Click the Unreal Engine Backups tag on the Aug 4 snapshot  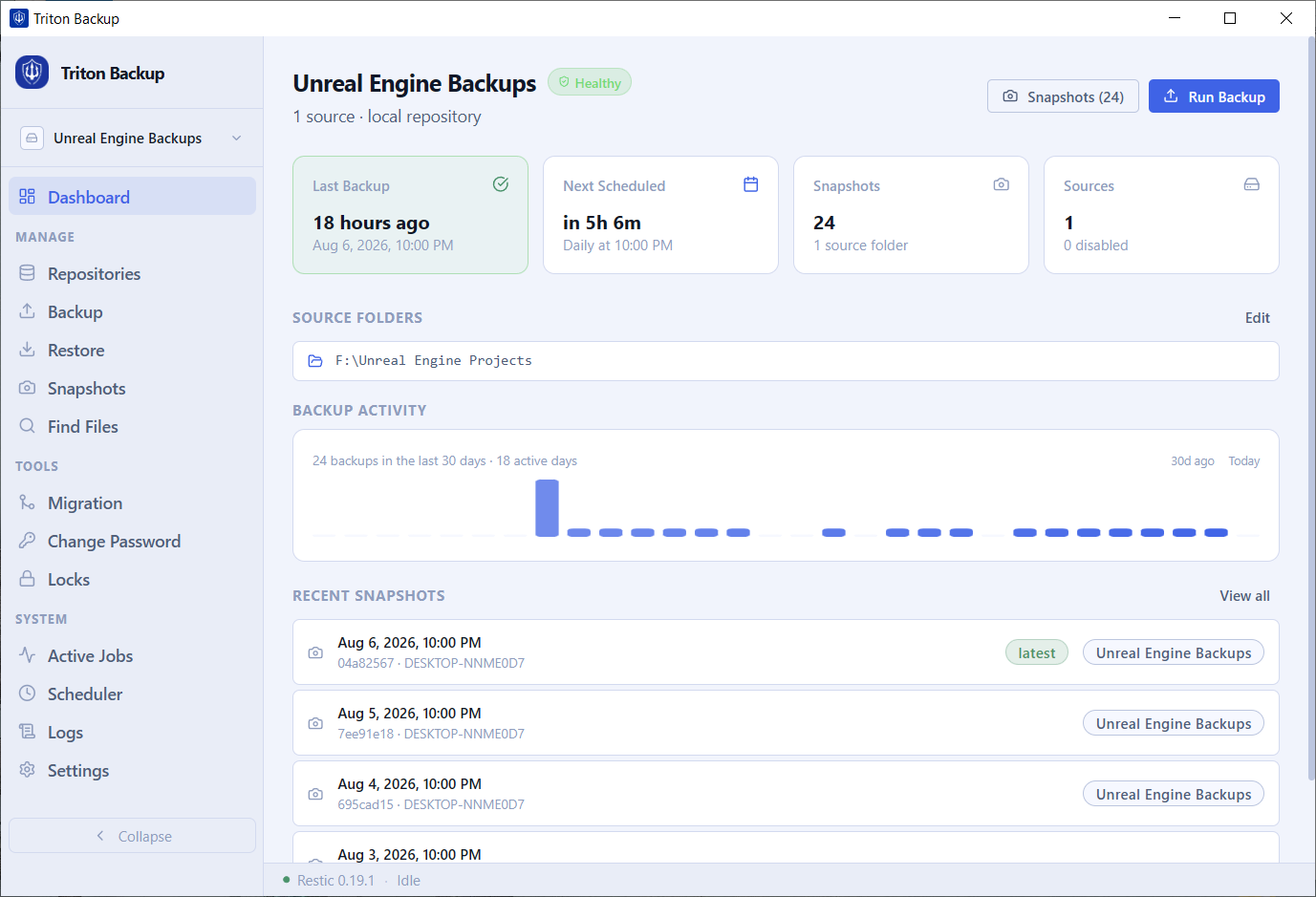pos(1174,794)
